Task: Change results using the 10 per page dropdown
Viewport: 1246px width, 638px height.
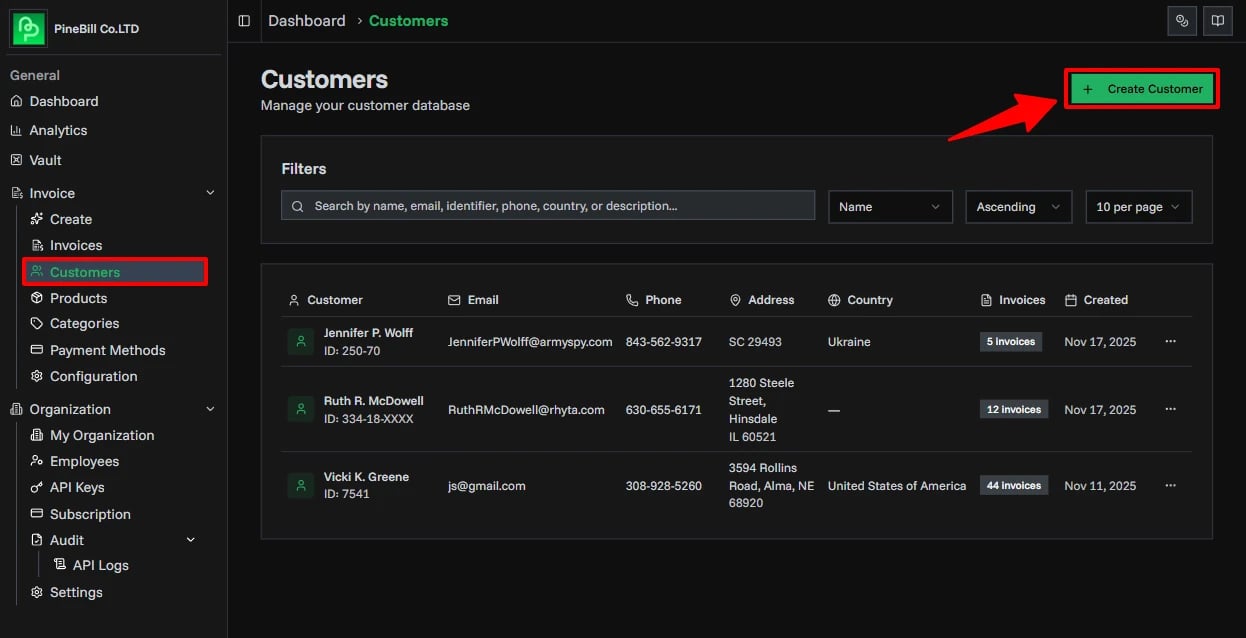Action: 1138,207
